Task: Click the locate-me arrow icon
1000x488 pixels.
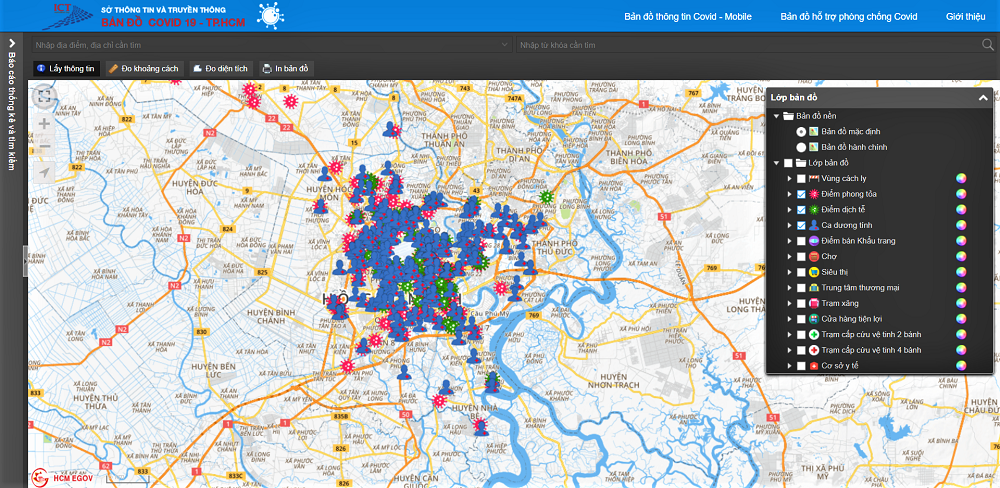Action: pos(44,172)
